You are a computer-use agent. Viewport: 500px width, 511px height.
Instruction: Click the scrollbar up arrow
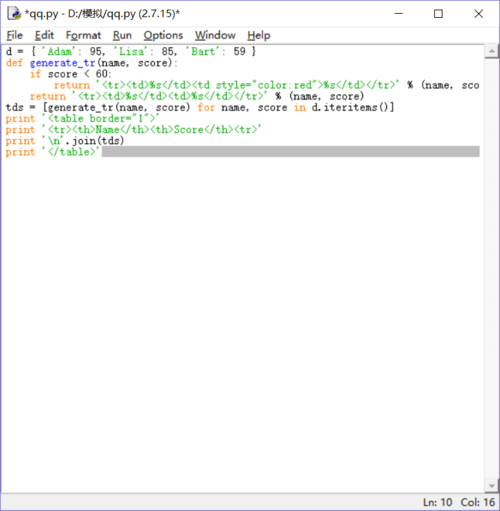pos(492,51)
